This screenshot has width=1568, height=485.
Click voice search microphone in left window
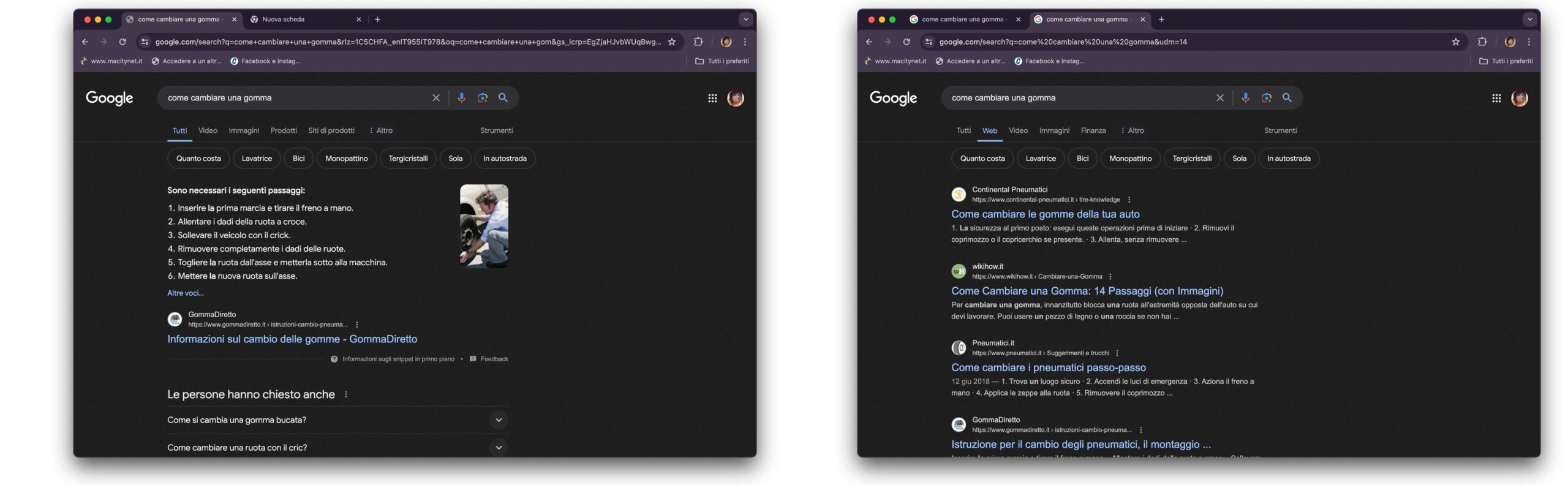[461, 98]
